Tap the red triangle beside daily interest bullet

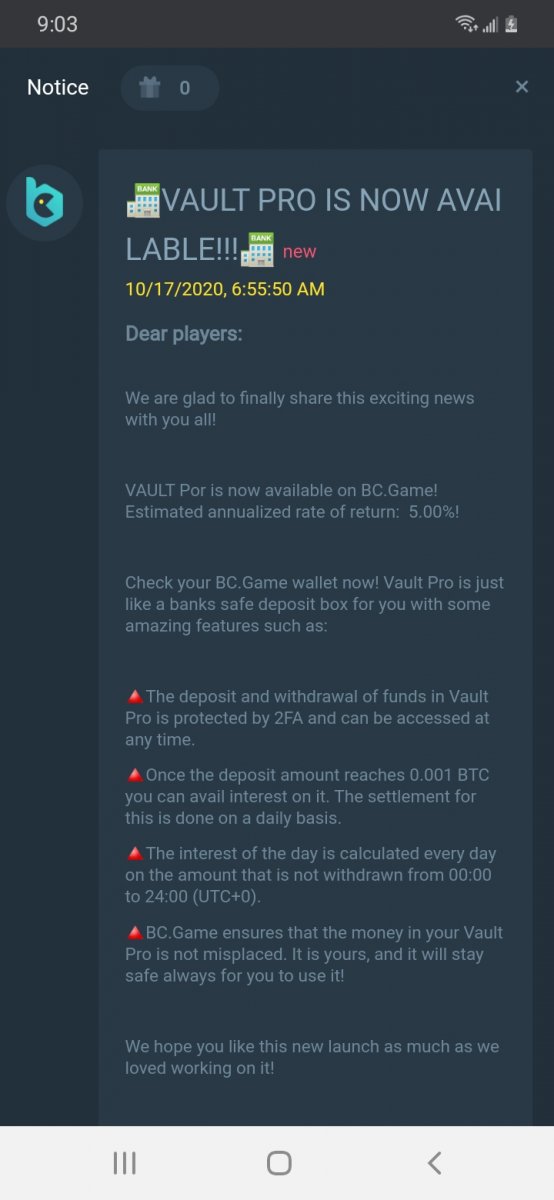click(135, 854)
